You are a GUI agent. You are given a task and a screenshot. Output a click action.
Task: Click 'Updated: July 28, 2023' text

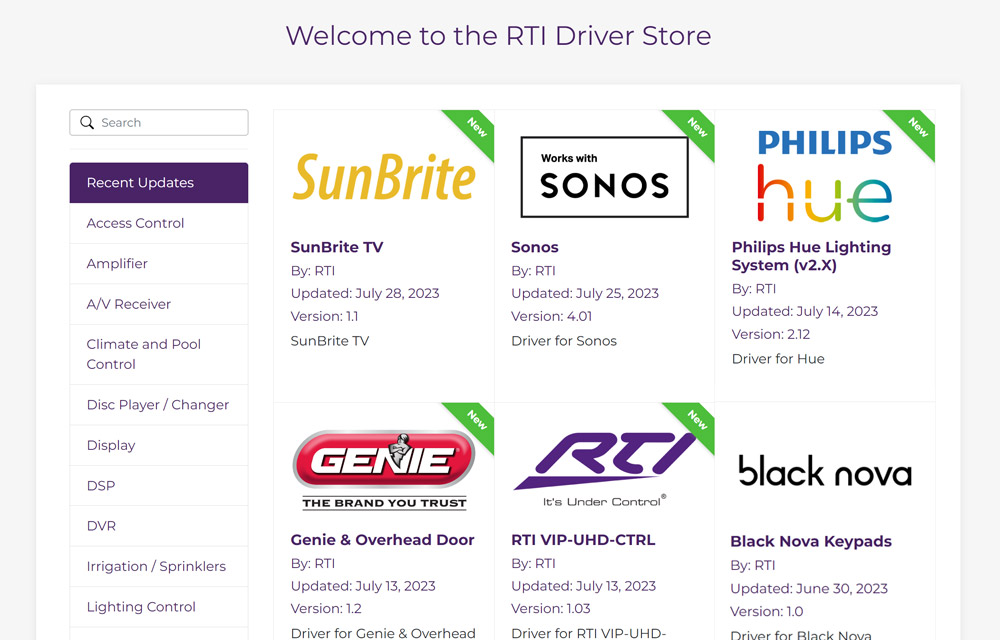click(365, 293)
